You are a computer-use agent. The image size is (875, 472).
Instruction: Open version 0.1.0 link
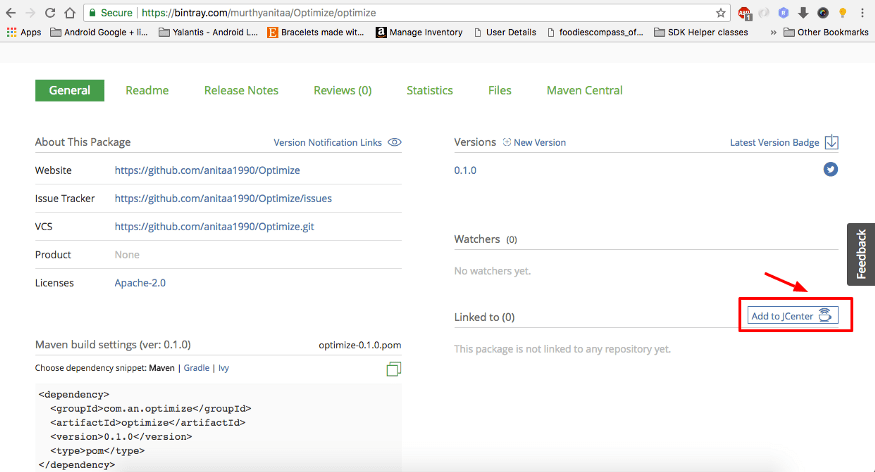[465, 170]
